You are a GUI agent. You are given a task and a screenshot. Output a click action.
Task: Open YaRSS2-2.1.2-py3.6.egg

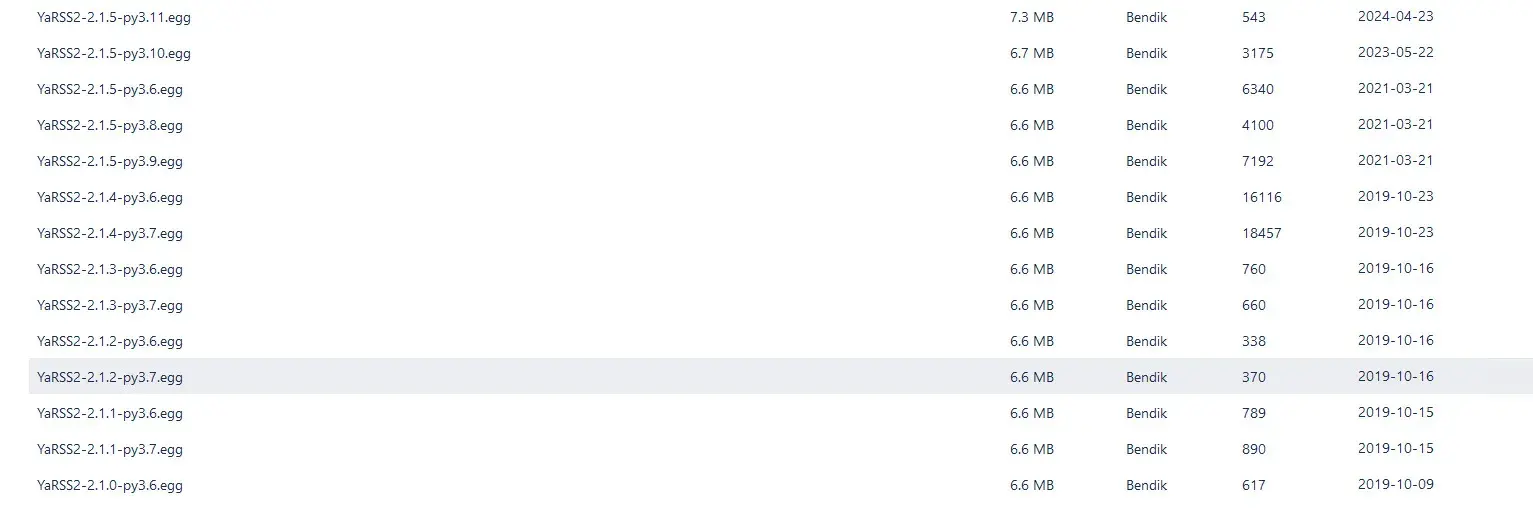[x=110, y=341]
